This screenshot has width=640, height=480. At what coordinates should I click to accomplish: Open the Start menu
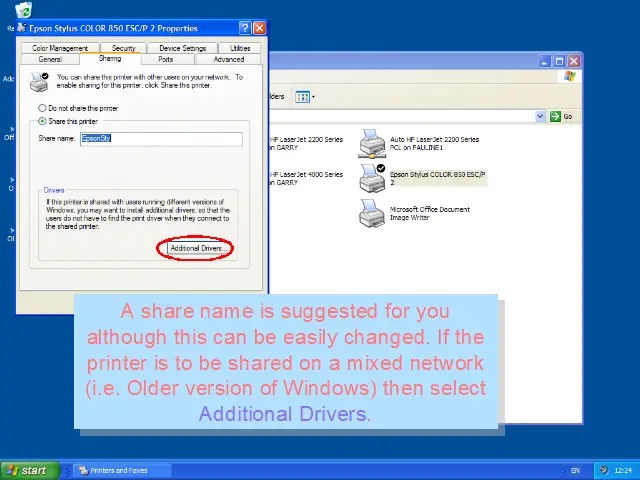(29, 470)
